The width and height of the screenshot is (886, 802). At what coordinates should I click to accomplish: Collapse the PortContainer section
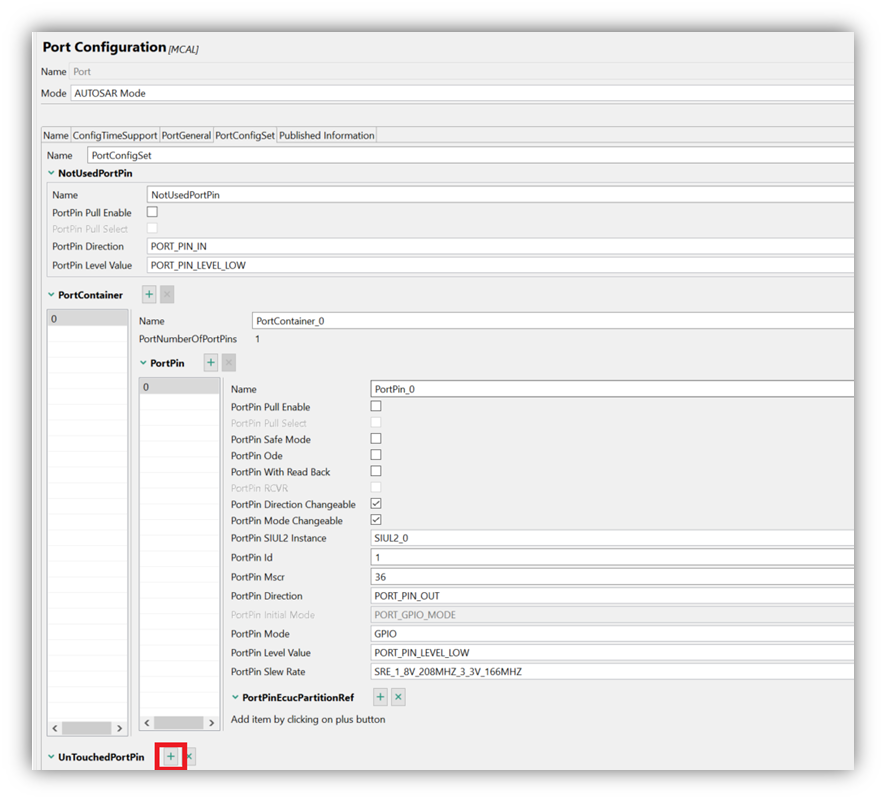[x=51, y=295]
